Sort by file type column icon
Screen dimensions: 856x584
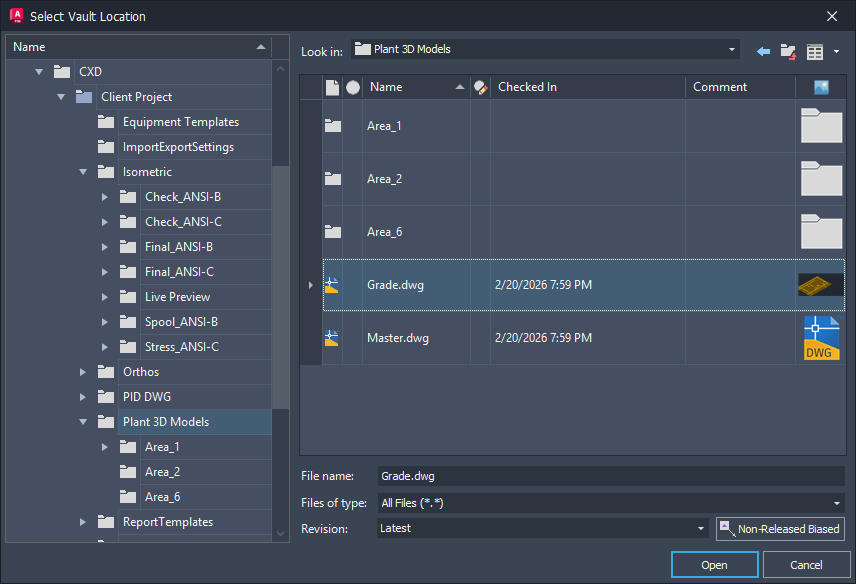pyautogui.click(x=332, y=87)
